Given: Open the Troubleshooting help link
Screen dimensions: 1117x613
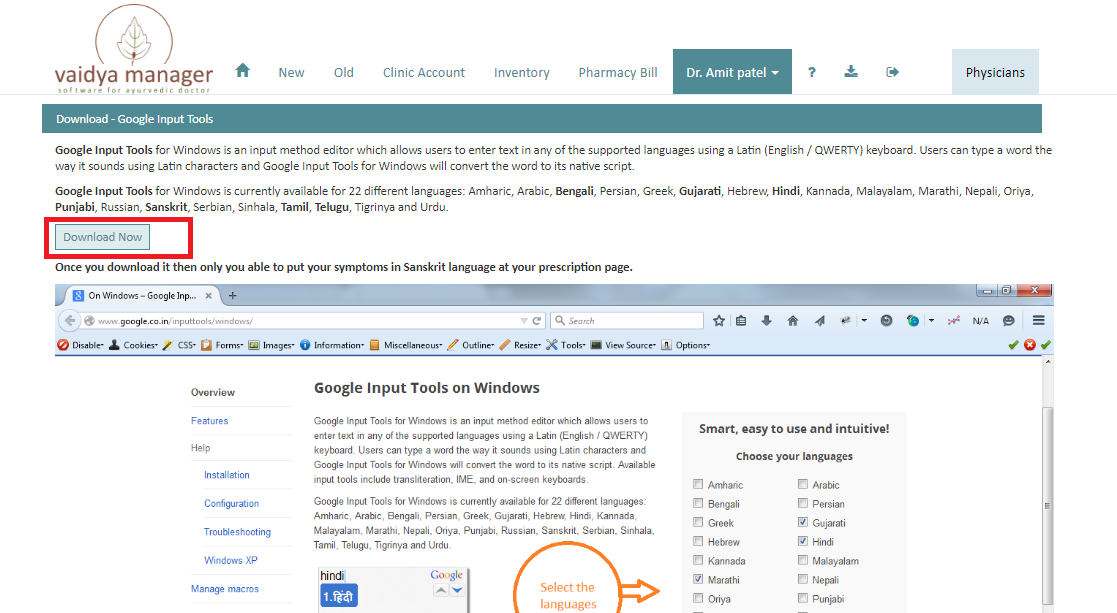Looking at the screenshot, I should pyautogui.click(x=237, y=532).
